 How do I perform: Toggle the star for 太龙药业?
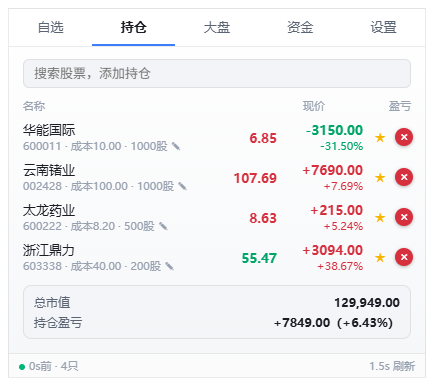pos(380,217)
